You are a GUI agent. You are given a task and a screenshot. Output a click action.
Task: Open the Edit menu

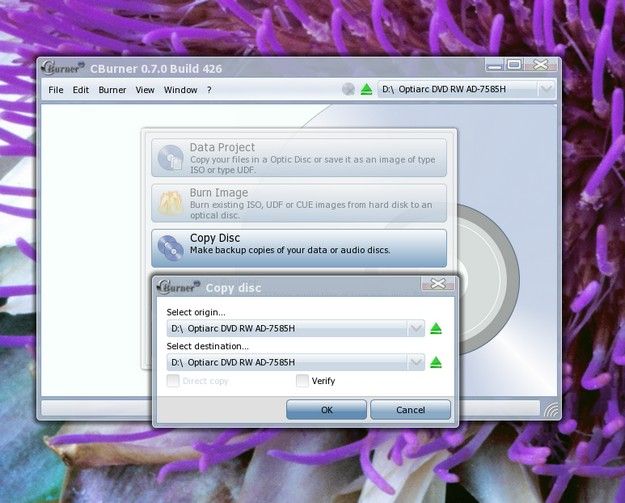(x=81, y=90)
